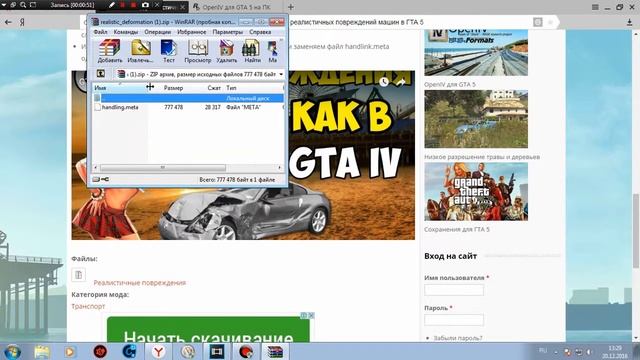Open the Grand Theft Auto saves thumbnail

[x=476, y=191]
